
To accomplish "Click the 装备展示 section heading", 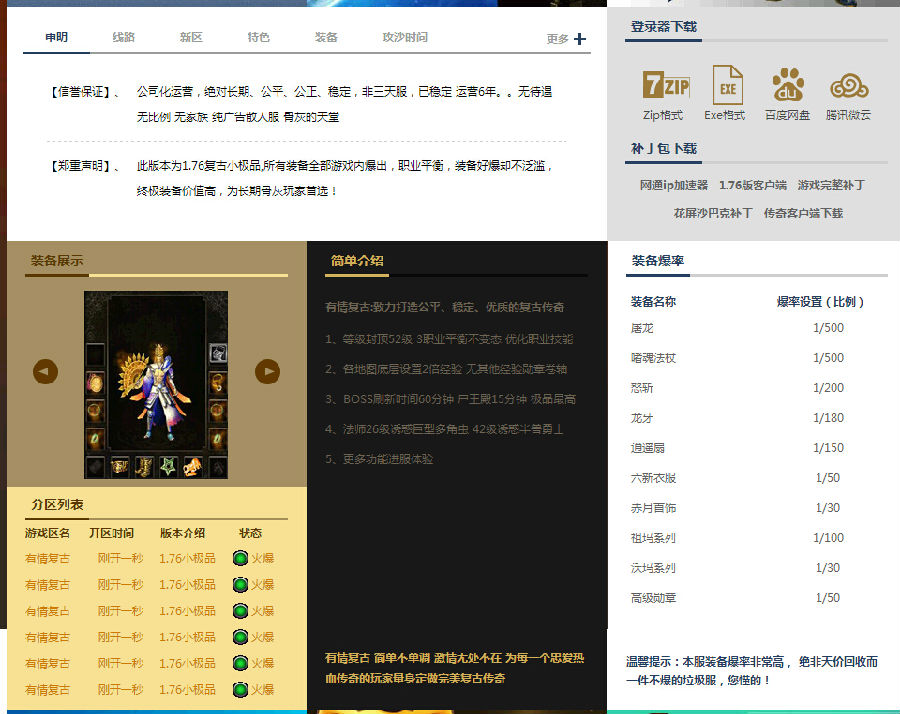I will (x=57, y=261).
